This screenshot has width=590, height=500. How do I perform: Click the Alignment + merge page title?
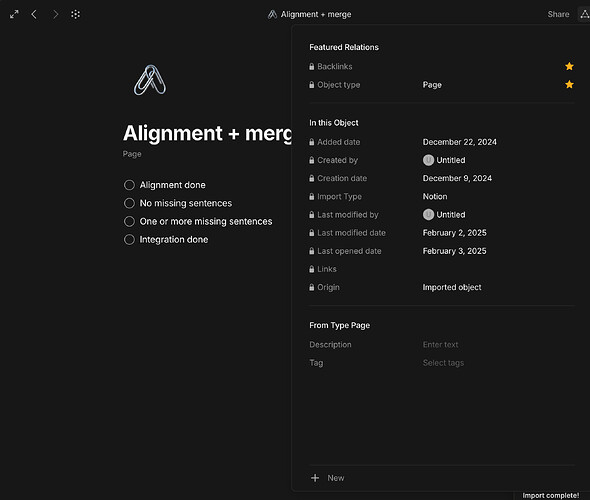pyautogui.click(x=207, y=133)
